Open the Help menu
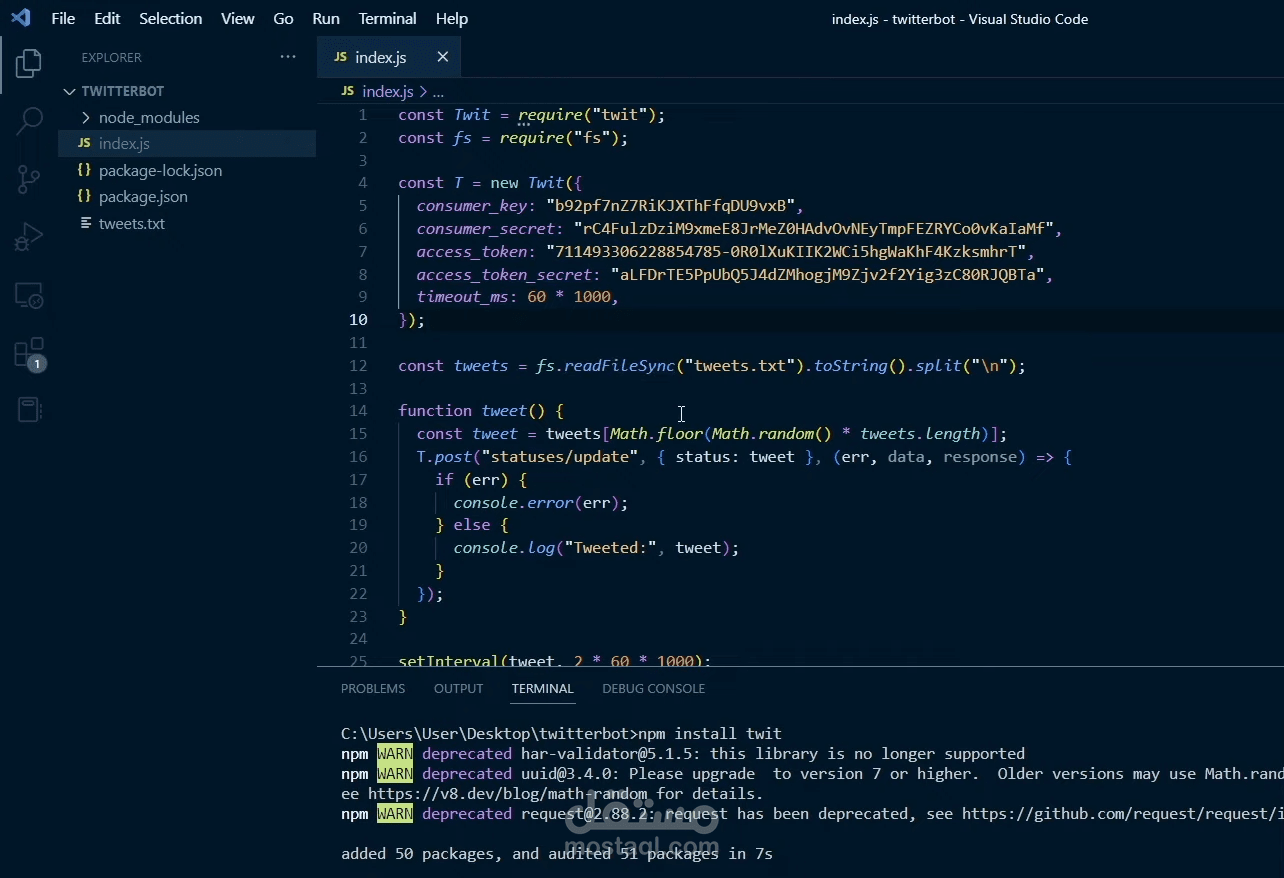This screenshot has width=1284, height=878. pos(452,18)
